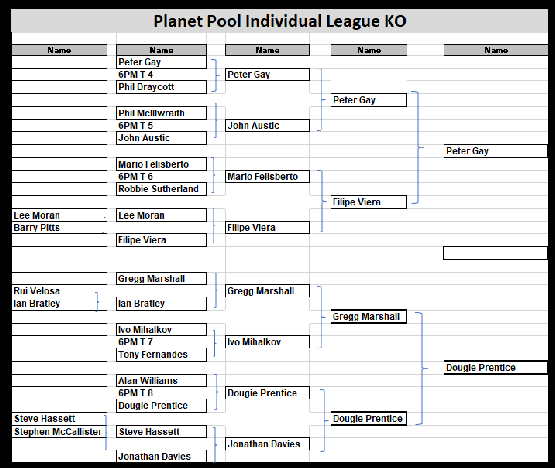555x468 pixels.
Task: Click the Peter Gay finalist cell
Action: (x=496, y=151)
